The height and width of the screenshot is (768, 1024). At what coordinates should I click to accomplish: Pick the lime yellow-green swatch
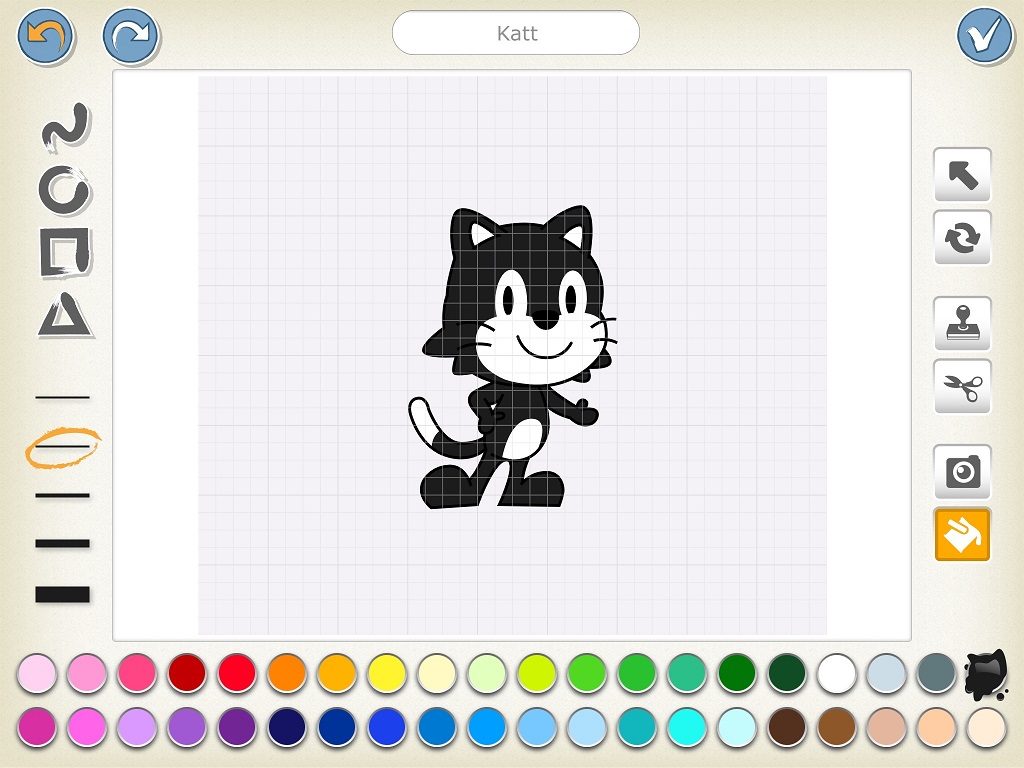(x=537, y=673)
